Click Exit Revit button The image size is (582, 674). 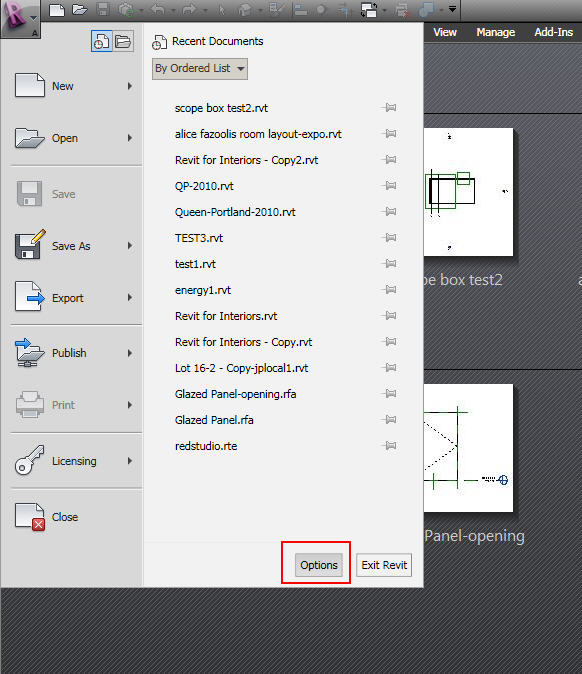coord(384,565)
